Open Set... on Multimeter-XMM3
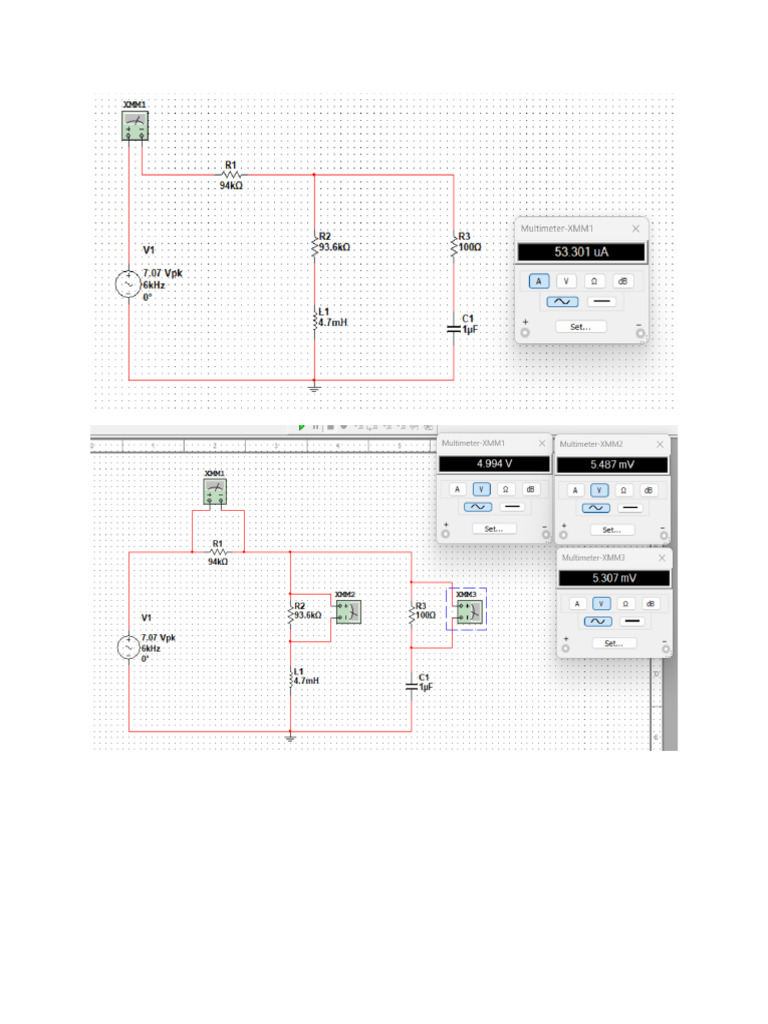The width and height of the screenshot is (768, 1024). point(614,644)
